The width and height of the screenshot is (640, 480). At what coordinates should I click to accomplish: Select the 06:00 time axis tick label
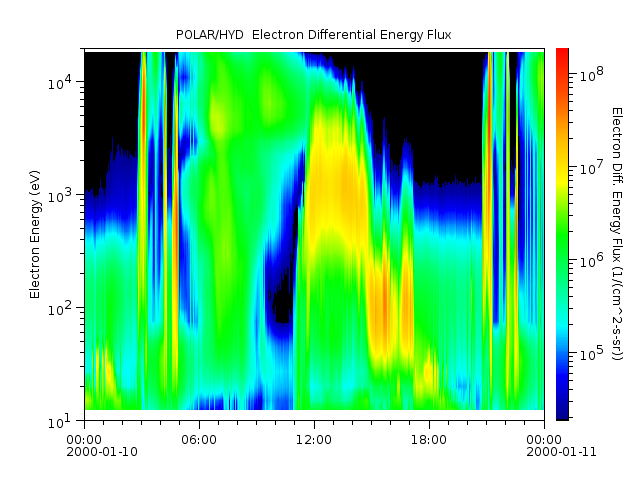point(198,438)
